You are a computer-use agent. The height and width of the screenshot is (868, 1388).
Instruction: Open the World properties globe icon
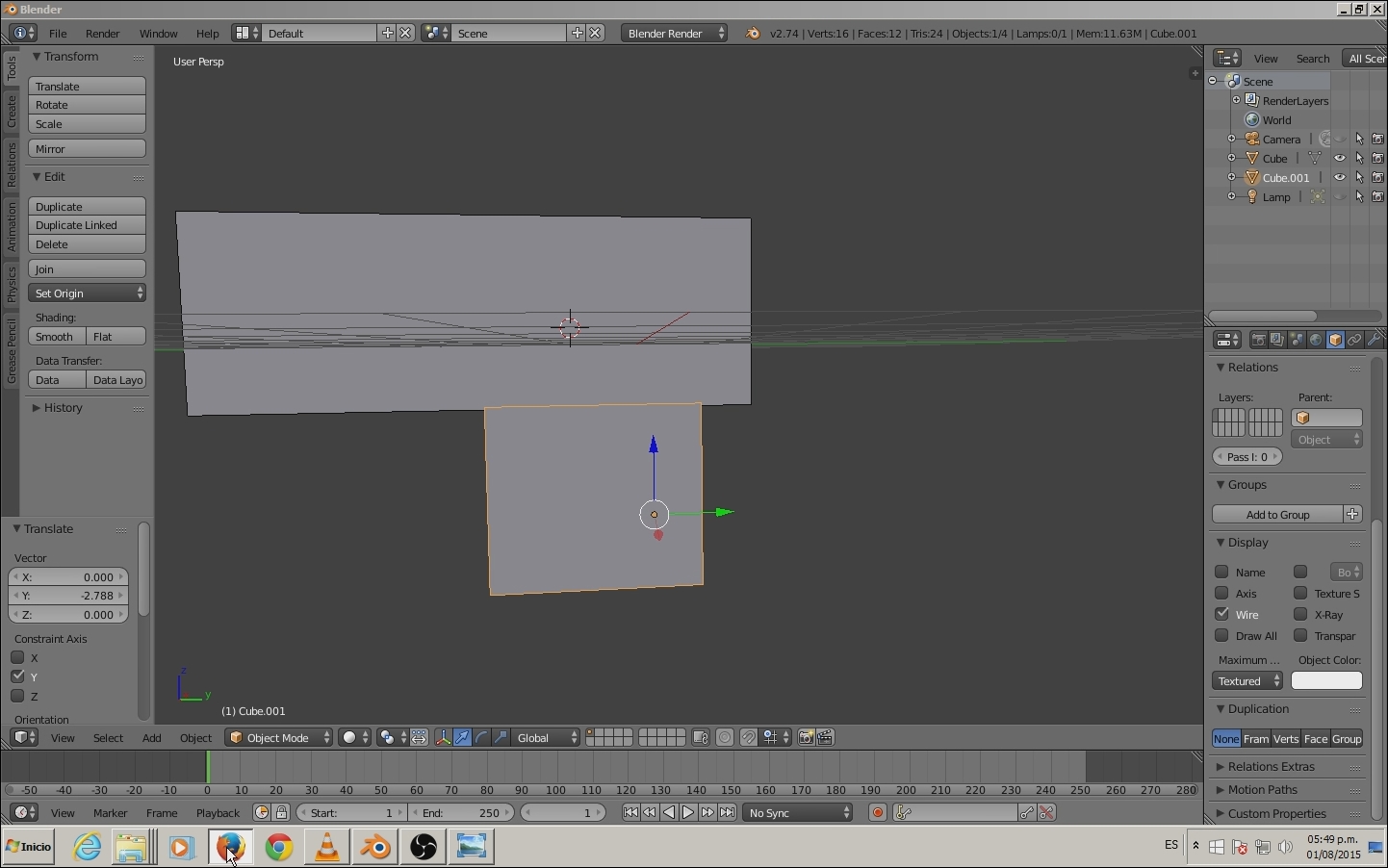pos(1317,341)
